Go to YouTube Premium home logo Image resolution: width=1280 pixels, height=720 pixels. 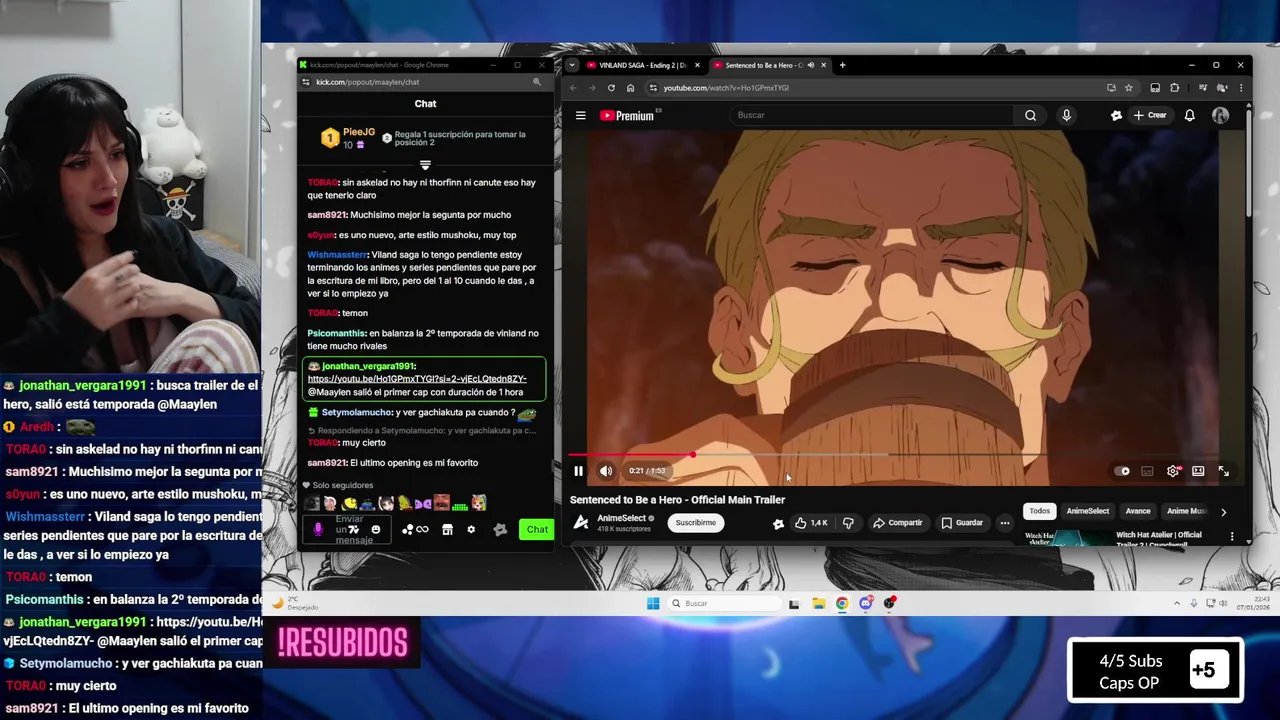pyautogui.click(x=627, y=116)
